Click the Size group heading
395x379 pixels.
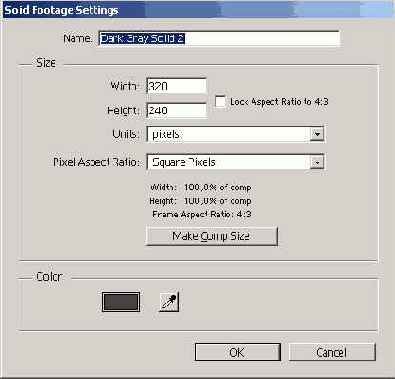coord(46,63)
